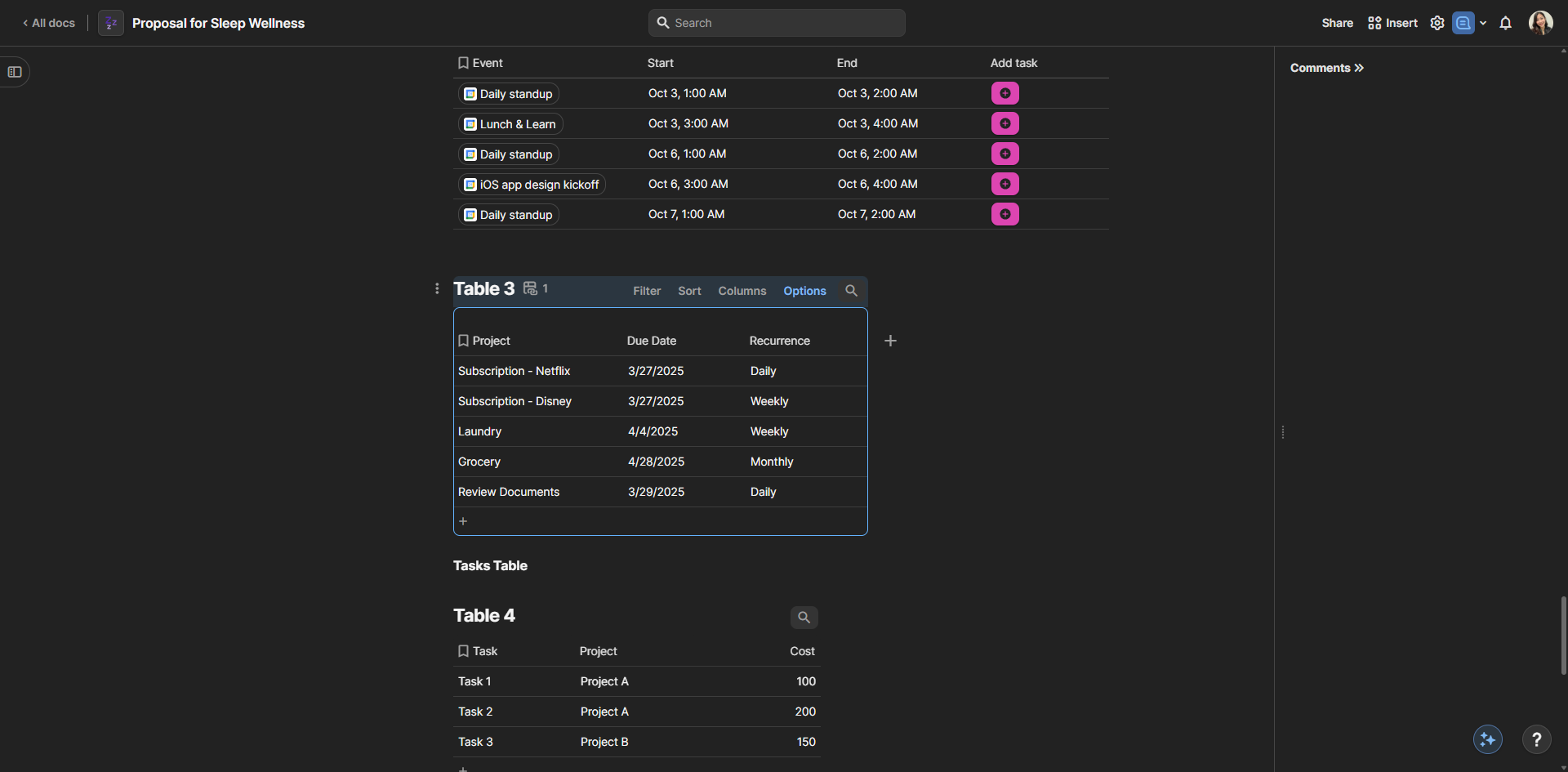Open the settings gear icon

pos(1437,23)
